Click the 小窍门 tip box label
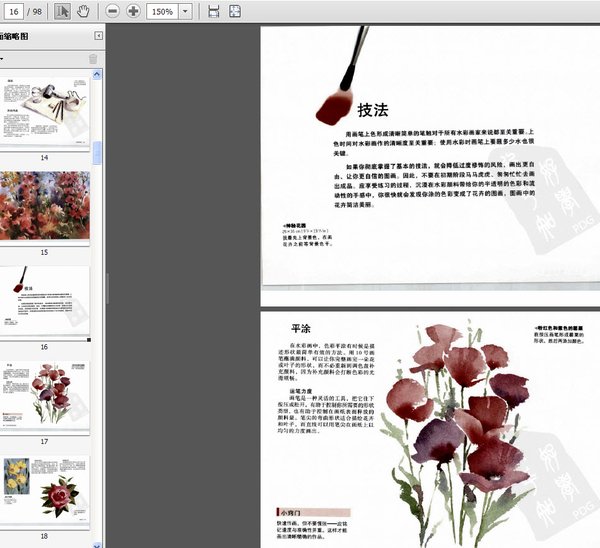The width and height of the screenshot is (600, 548). pos(290,512)
